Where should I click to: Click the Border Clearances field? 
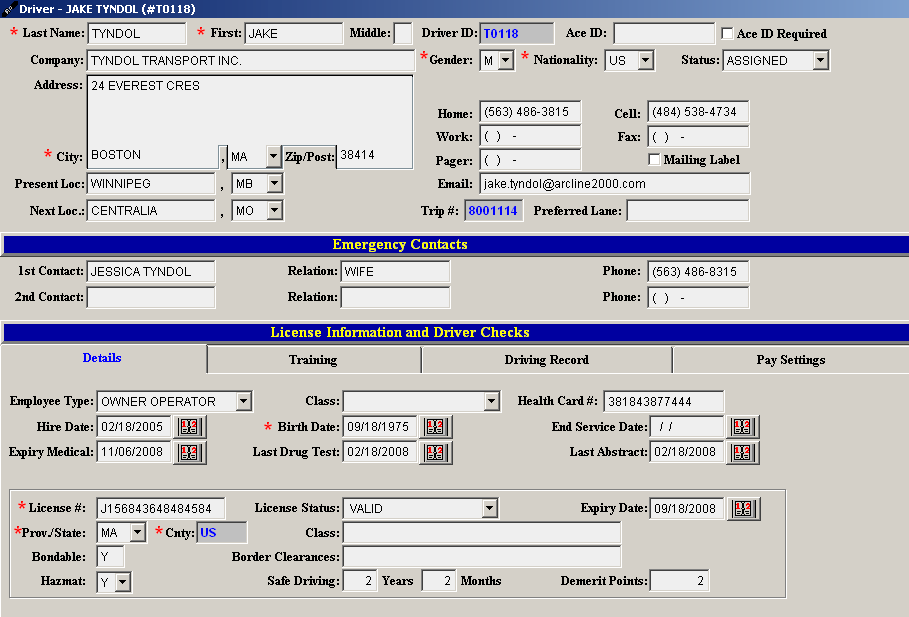coord(482,557)
